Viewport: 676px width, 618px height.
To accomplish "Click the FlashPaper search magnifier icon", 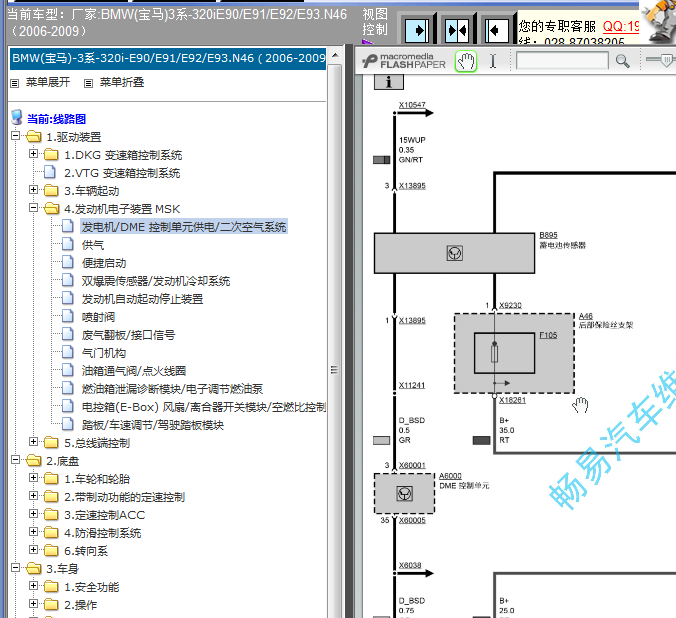I will click(x=622, y=61).
